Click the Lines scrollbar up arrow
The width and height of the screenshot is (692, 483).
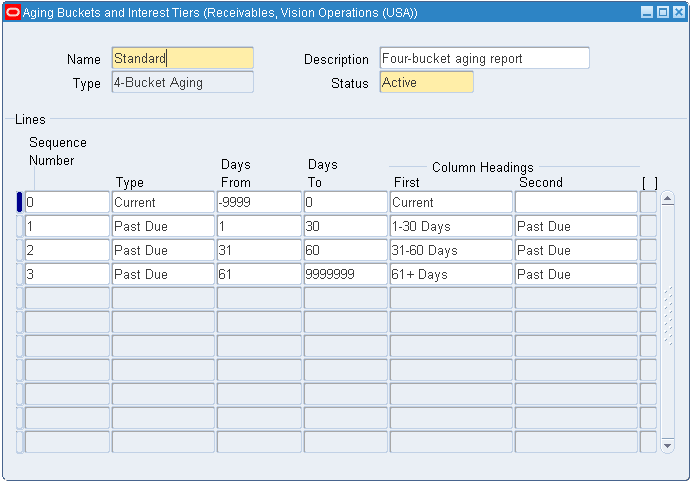[668, 198]
